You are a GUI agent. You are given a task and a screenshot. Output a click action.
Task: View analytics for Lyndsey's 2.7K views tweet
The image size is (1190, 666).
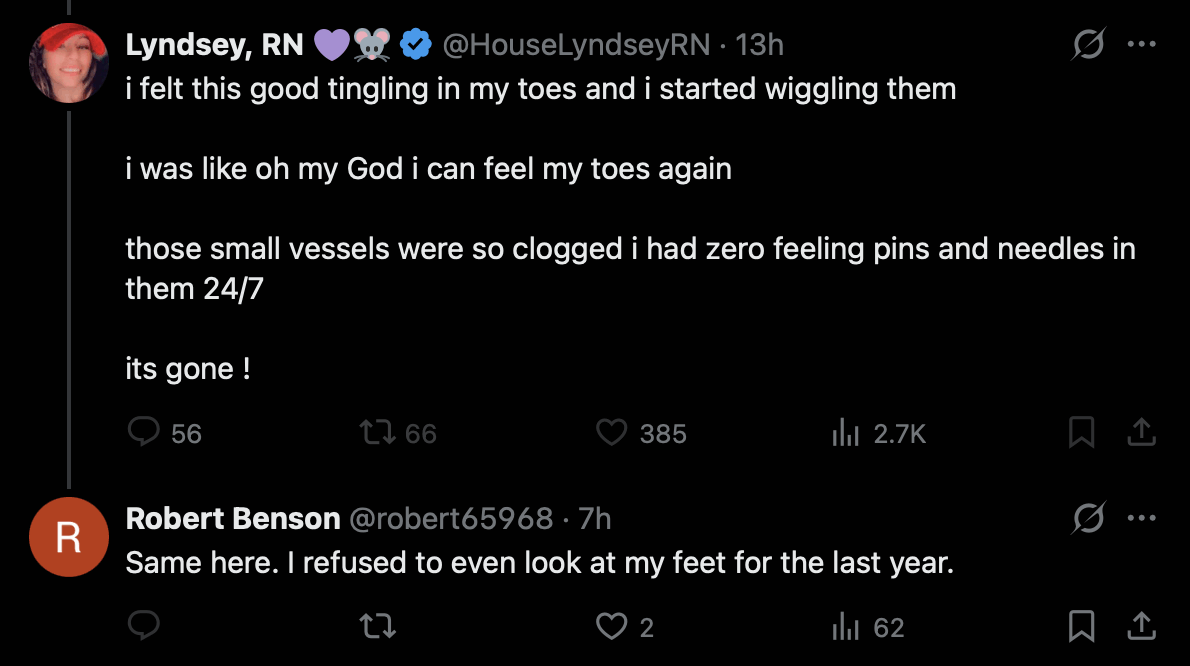tap(846, 433)
